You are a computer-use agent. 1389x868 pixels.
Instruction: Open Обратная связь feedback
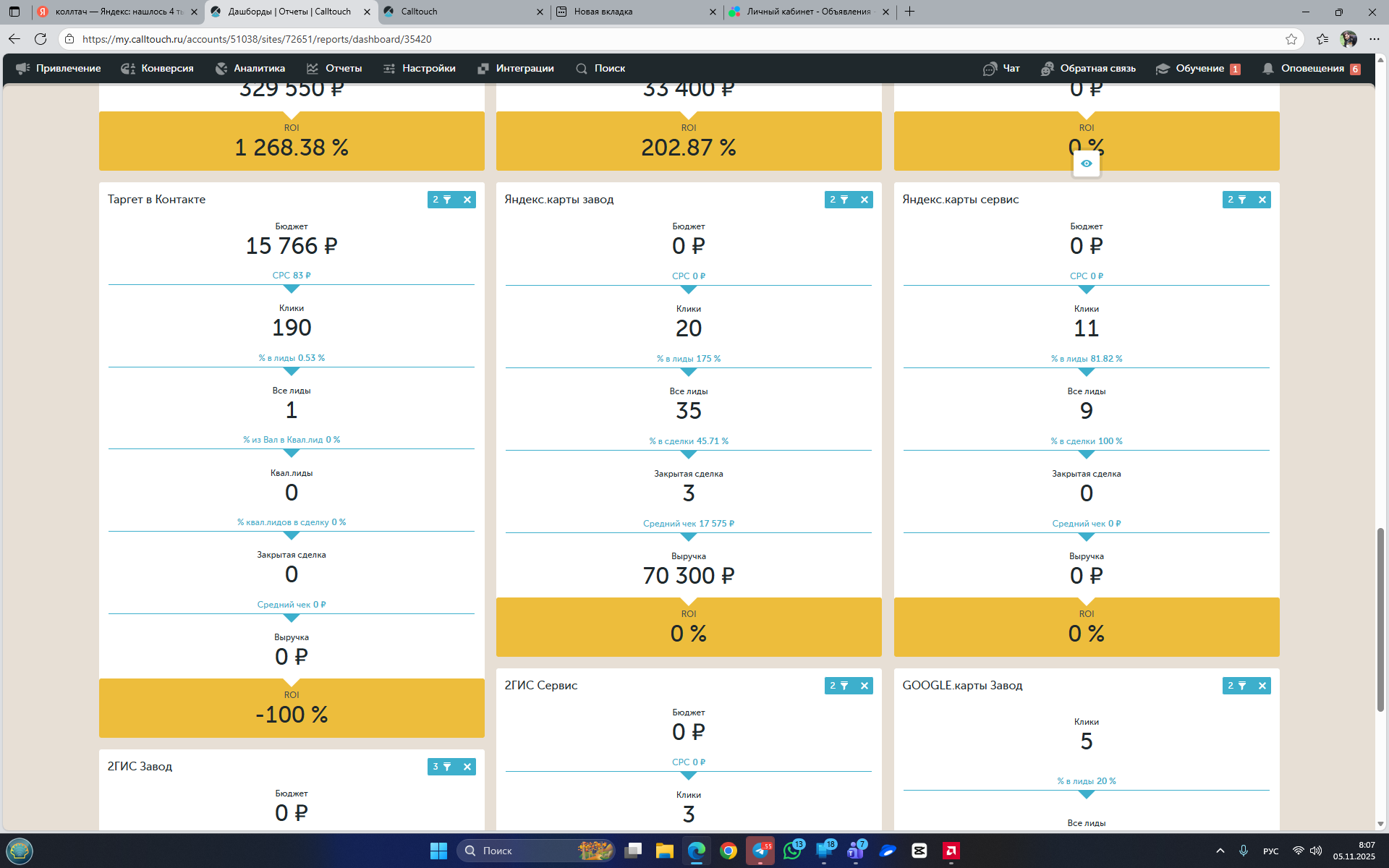(1088, 69)
